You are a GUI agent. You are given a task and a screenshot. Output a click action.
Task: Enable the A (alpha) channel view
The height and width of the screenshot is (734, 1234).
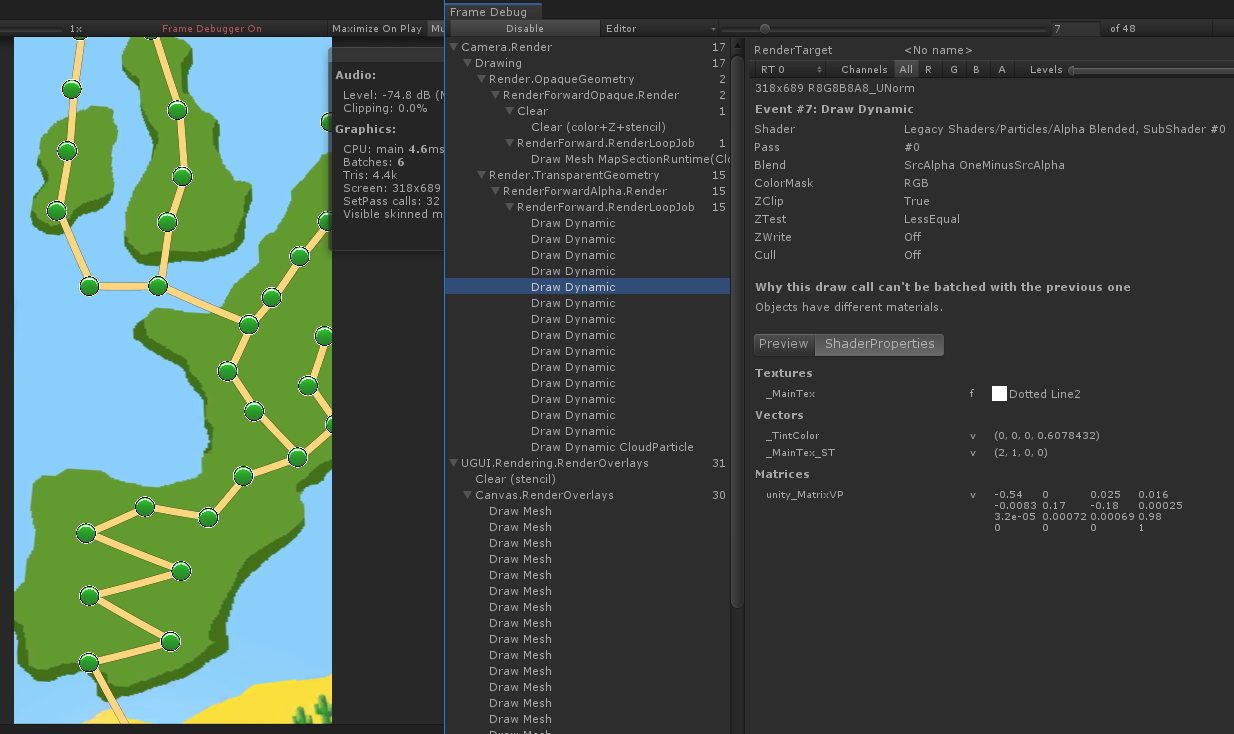[1001, 69]
